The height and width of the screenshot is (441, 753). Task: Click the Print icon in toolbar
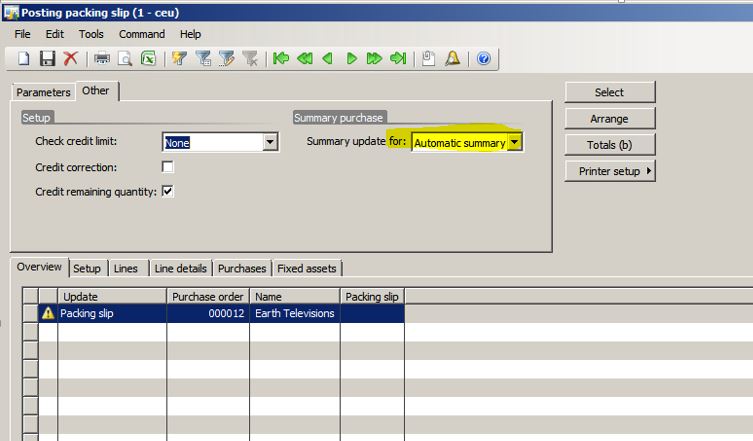[102, 59]
